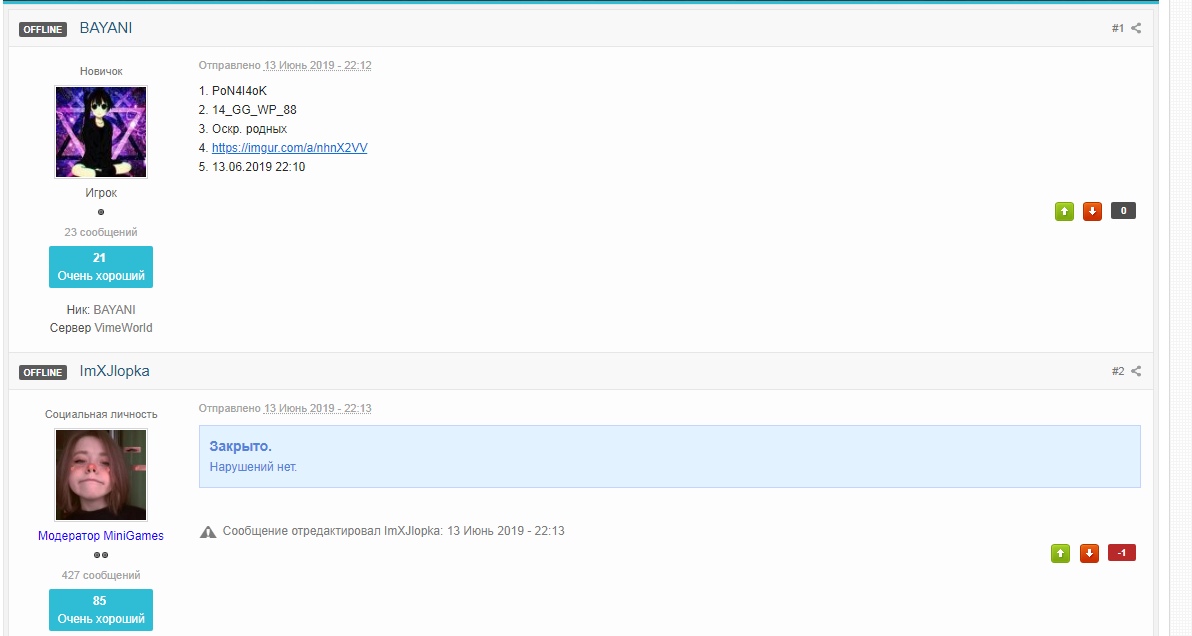
Task: Click ImXJlopka's reputation badge showing 85
Action: (x=101, y=610)
